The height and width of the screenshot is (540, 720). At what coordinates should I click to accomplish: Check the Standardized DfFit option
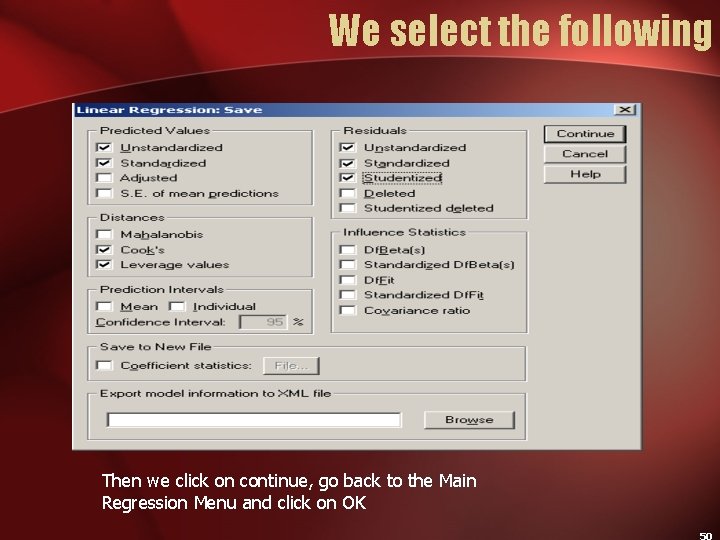348,295
